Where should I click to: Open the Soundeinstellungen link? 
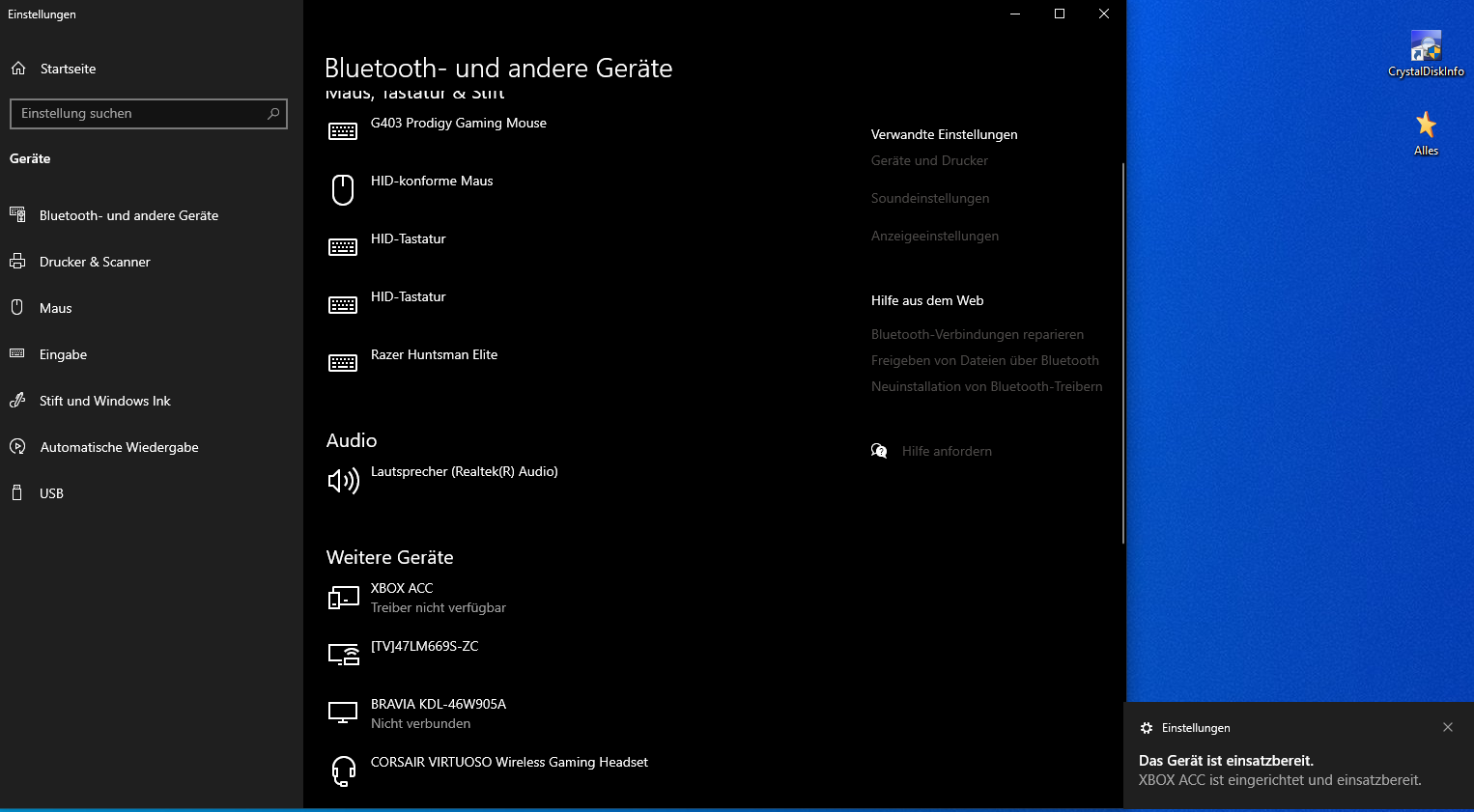930,198
